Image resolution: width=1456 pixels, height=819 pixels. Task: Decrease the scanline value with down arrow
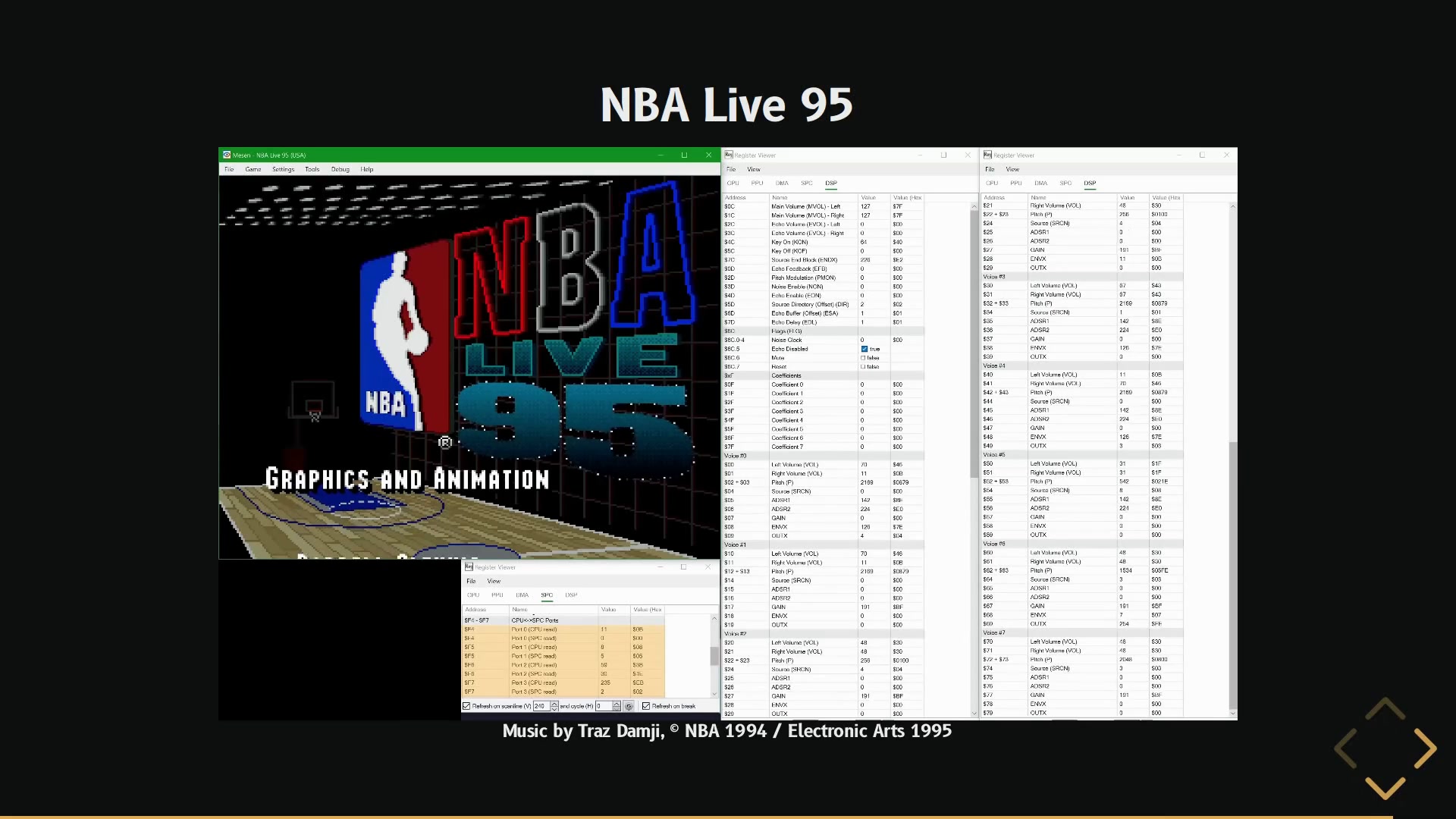click(x=554, y=708)
